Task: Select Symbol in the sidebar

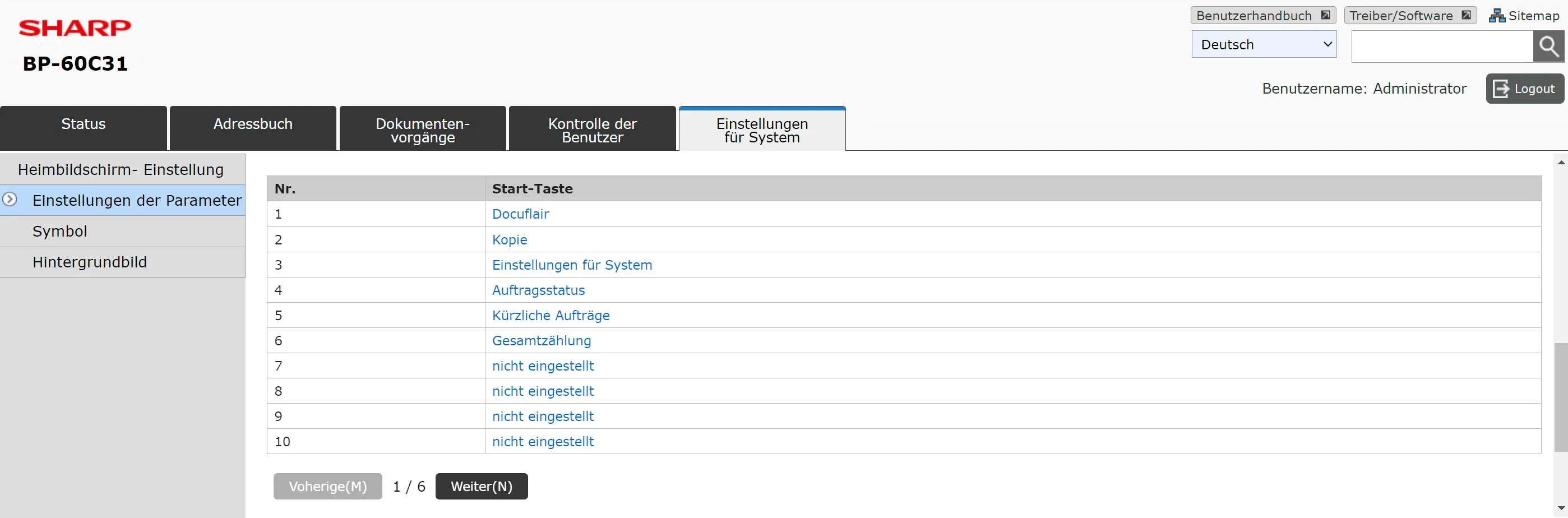Action: pyautogui.click(x=59, y=232)
